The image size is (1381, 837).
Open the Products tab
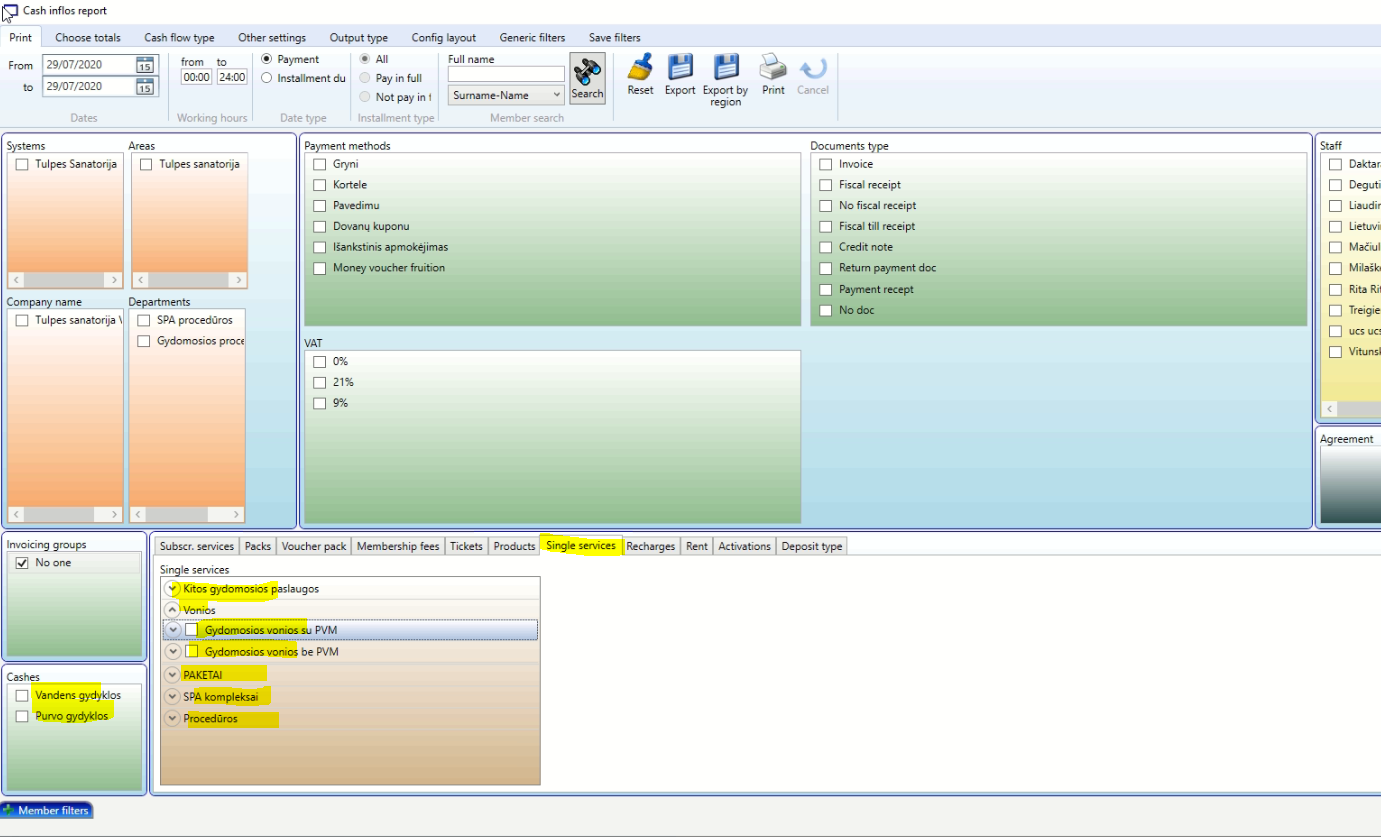click(514, 546)
